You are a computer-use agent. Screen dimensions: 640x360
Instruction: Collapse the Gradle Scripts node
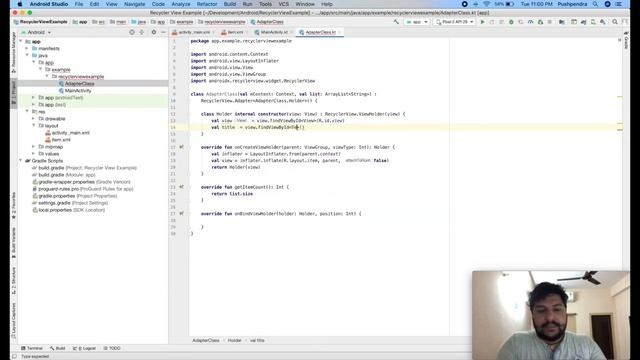click(x=20, y=161)
